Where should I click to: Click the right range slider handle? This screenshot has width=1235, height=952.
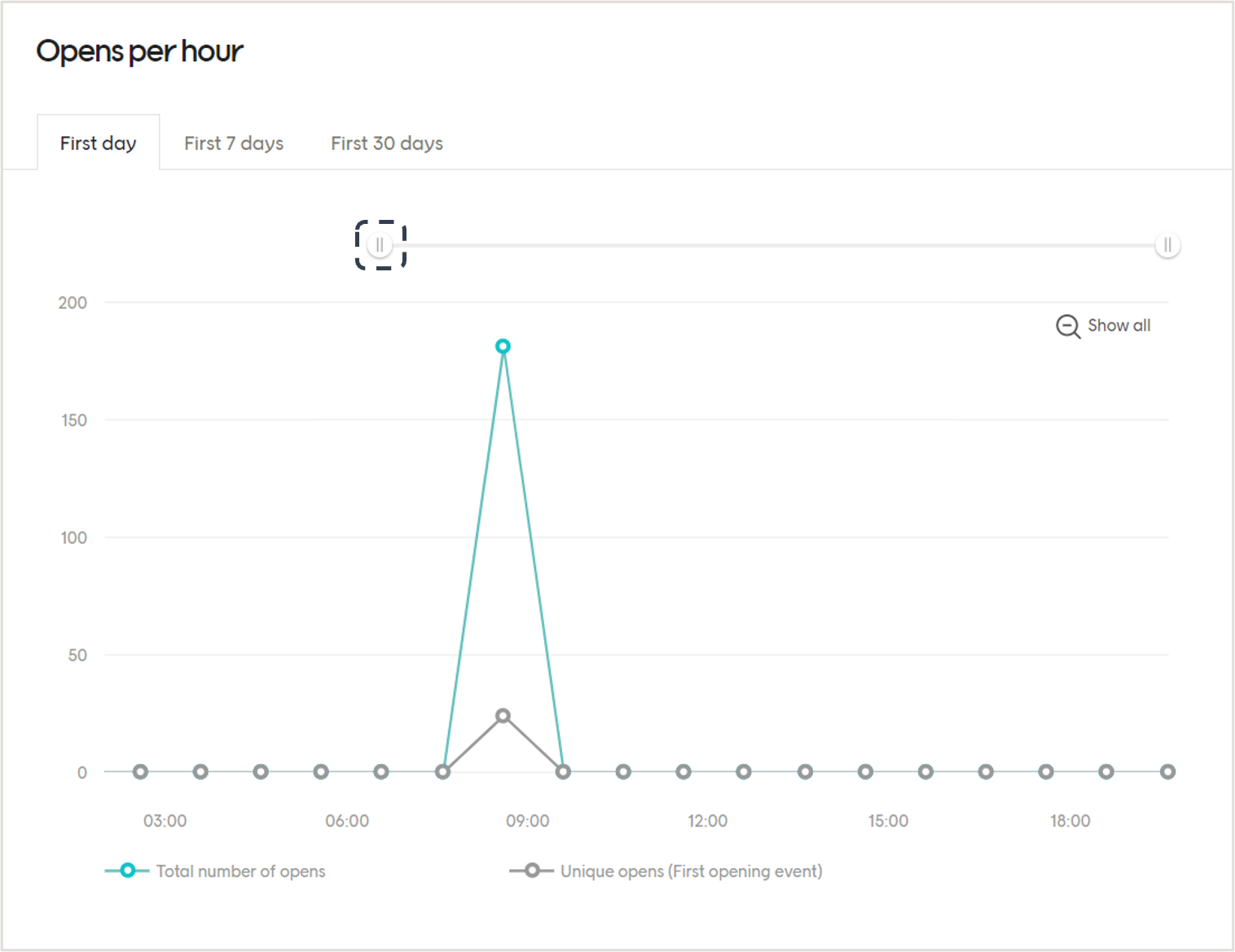[1167, 244]
